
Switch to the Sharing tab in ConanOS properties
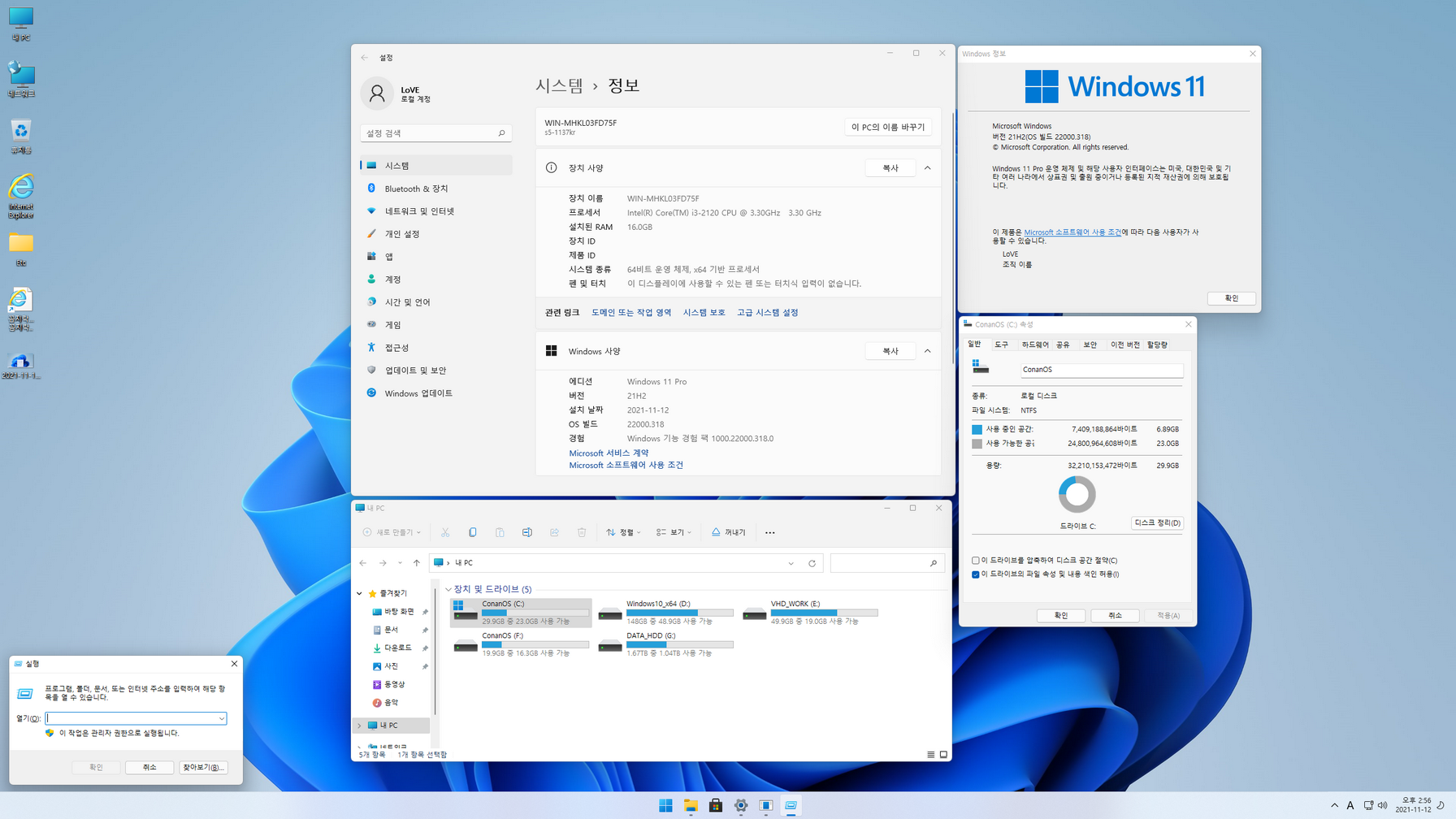[x=1063, y=344]
